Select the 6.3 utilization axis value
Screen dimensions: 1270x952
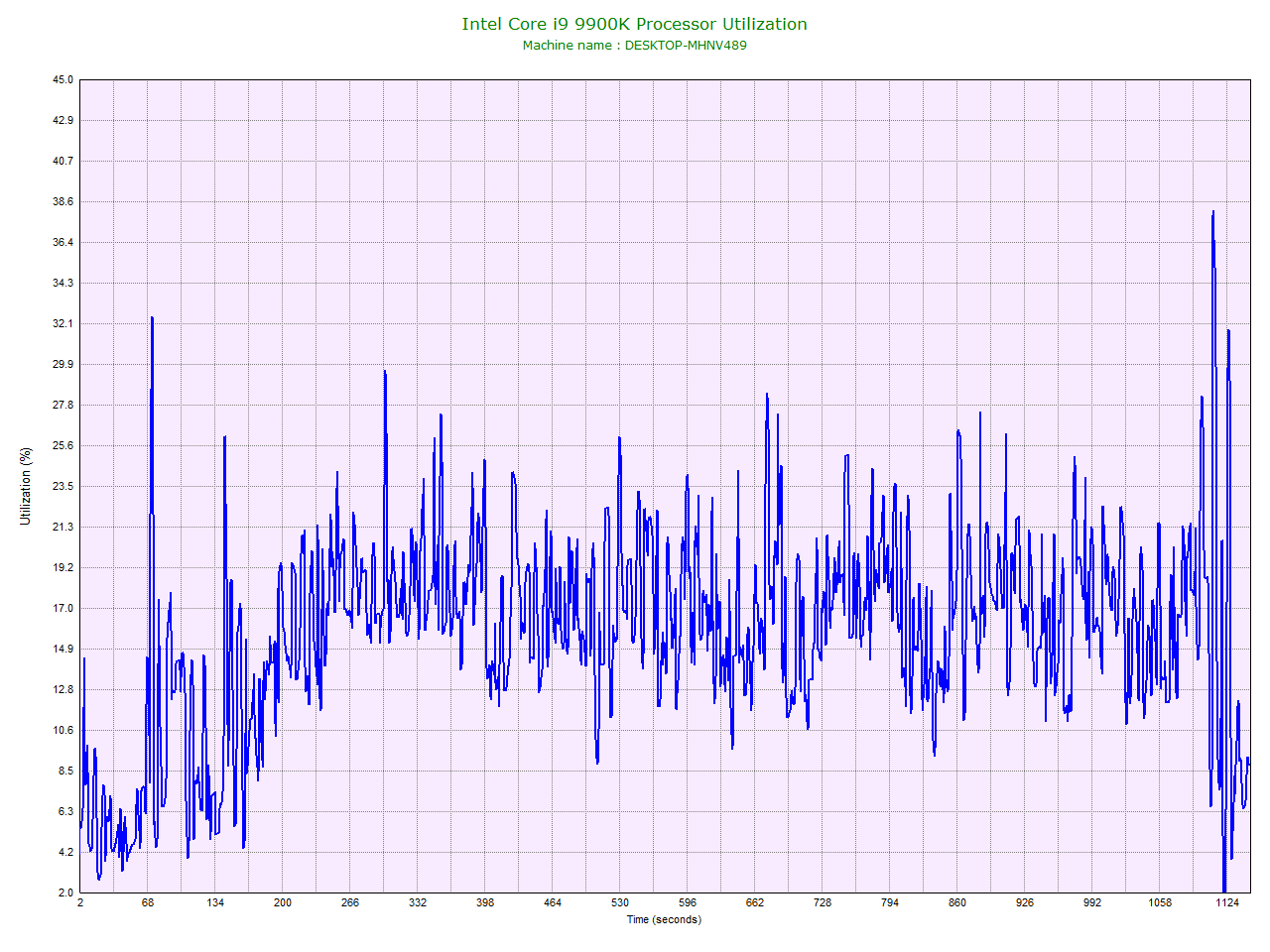[65, 811]
